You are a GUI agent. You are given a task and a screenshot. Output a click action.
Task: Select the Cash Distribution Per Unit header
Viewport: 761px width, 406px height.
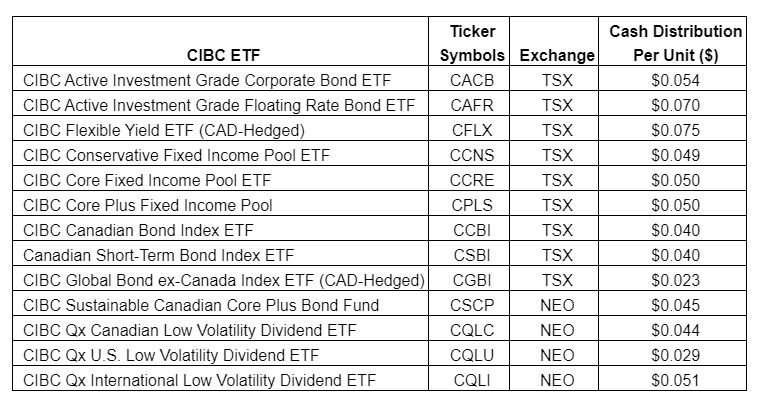pos(675,43)
